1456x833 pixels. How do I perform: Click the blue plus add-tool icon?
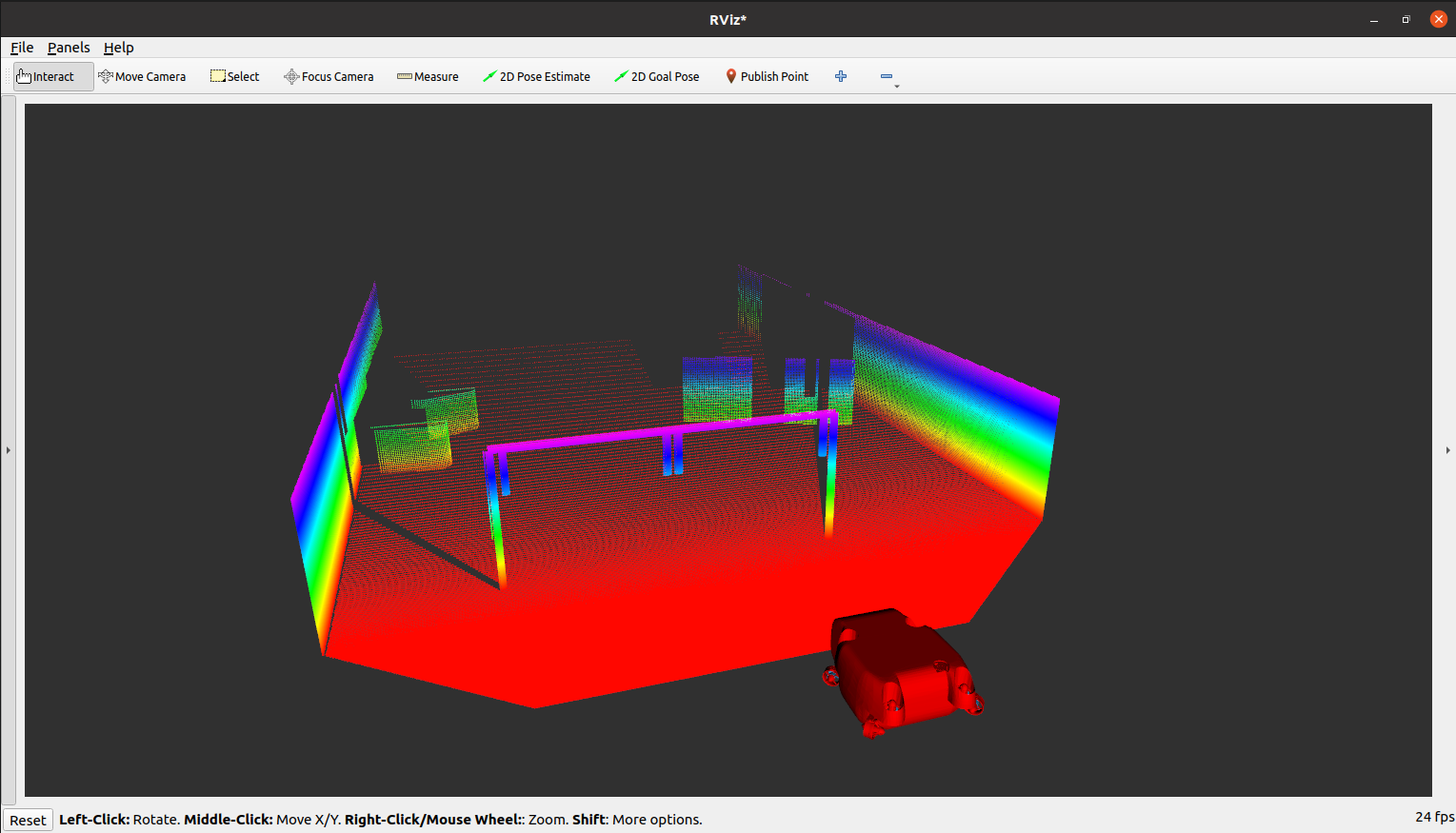841,76
